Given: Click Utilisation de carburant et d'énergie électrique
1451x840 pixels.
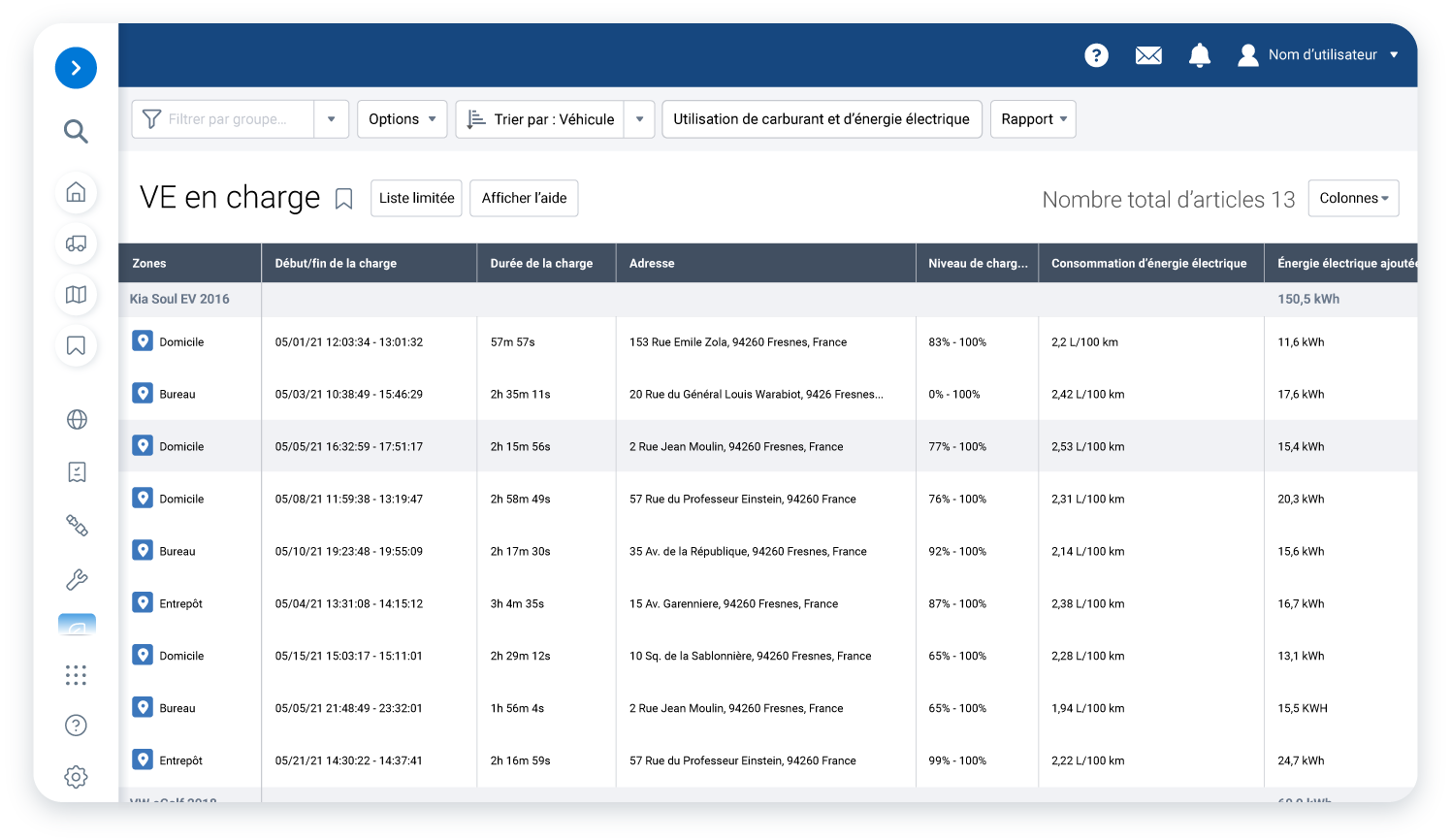Looking at the screenshot, I should [822, 119].
